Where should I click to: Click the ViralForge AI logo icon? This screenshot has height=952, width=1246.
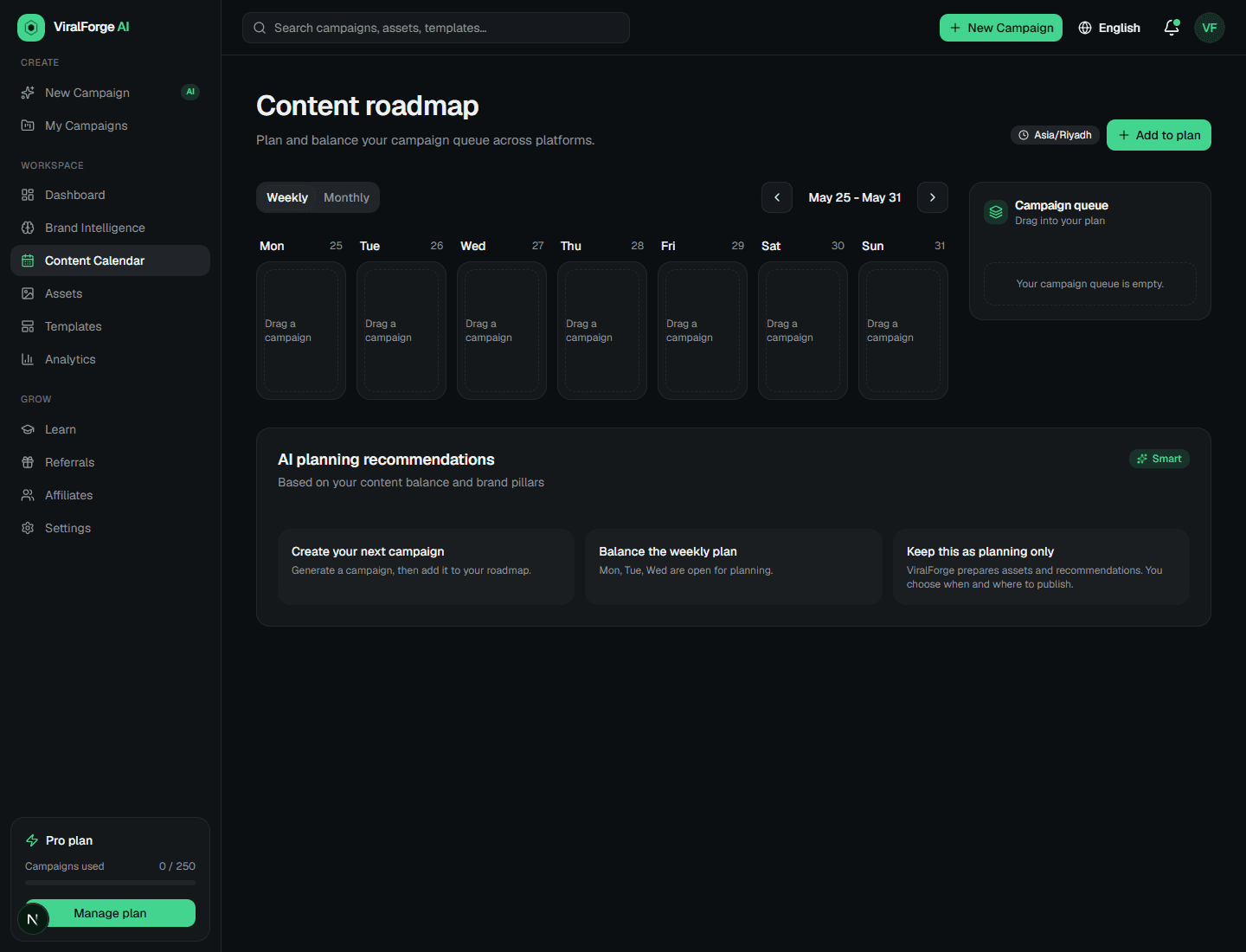click(31, 28)
